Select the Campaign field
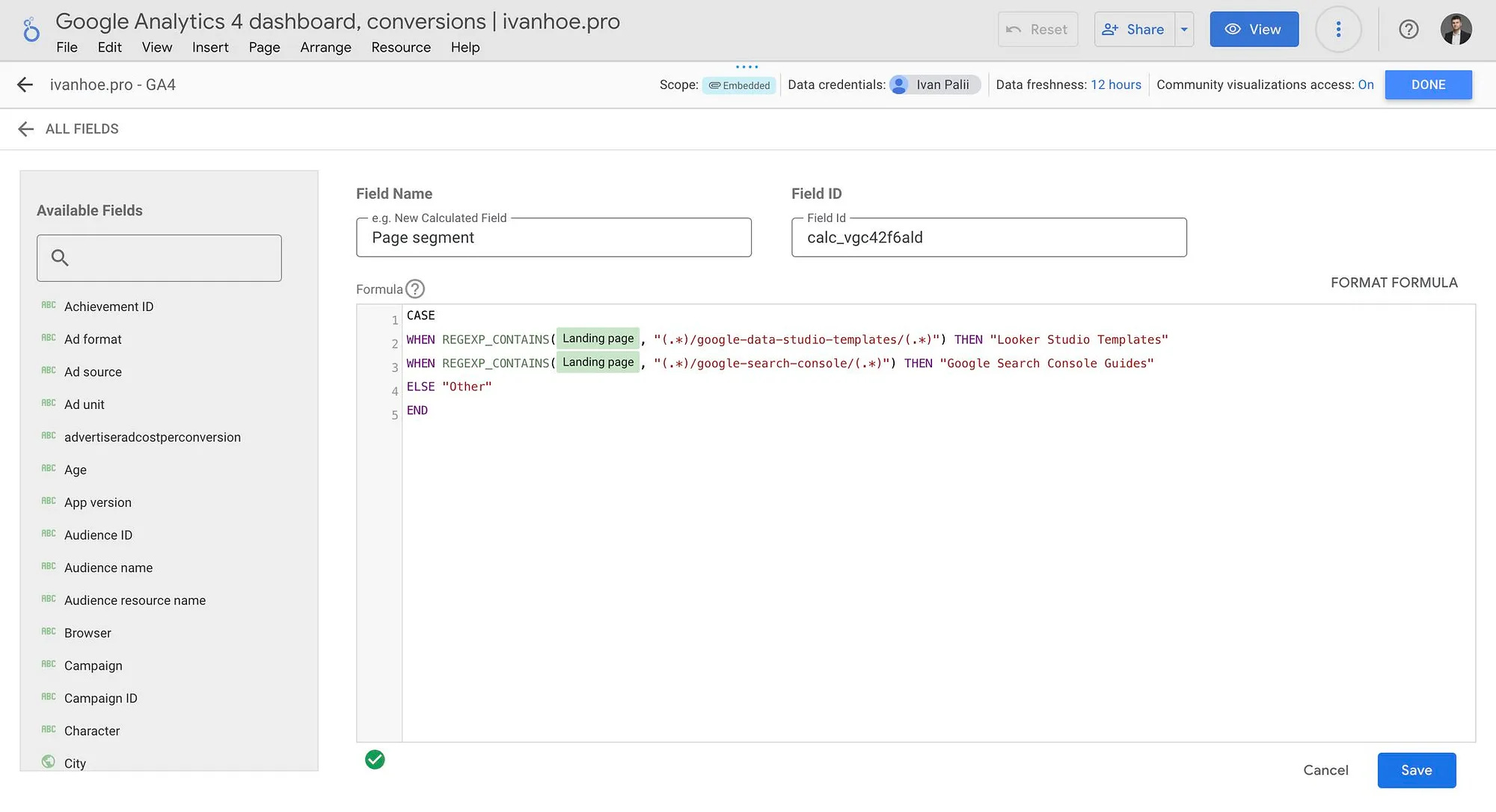The image size is (1496, 812). pyautogui.click(x=93, y=665)
